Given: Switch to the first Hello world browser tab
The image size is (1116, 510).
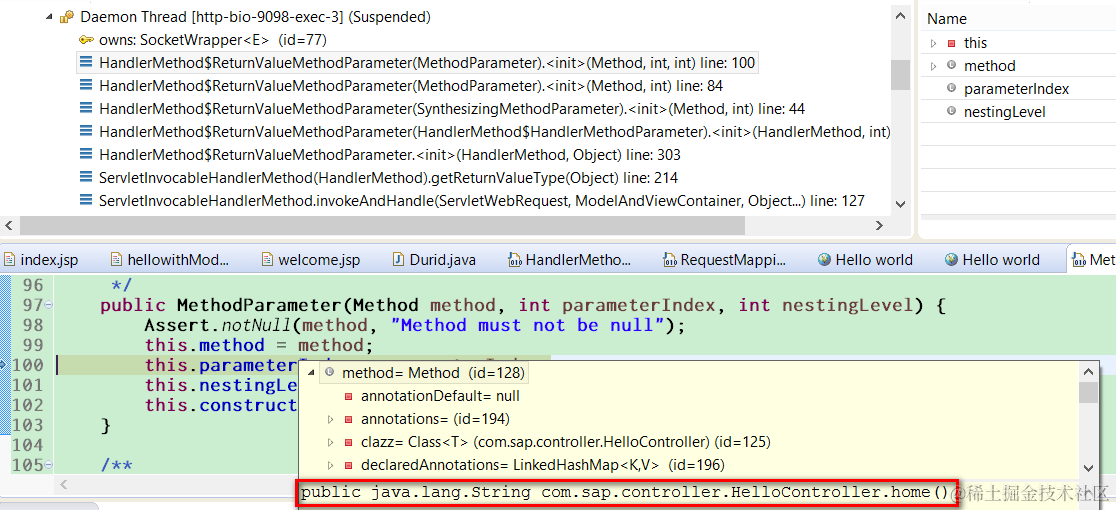Looking at the screenshot, I should click(865, 260).
